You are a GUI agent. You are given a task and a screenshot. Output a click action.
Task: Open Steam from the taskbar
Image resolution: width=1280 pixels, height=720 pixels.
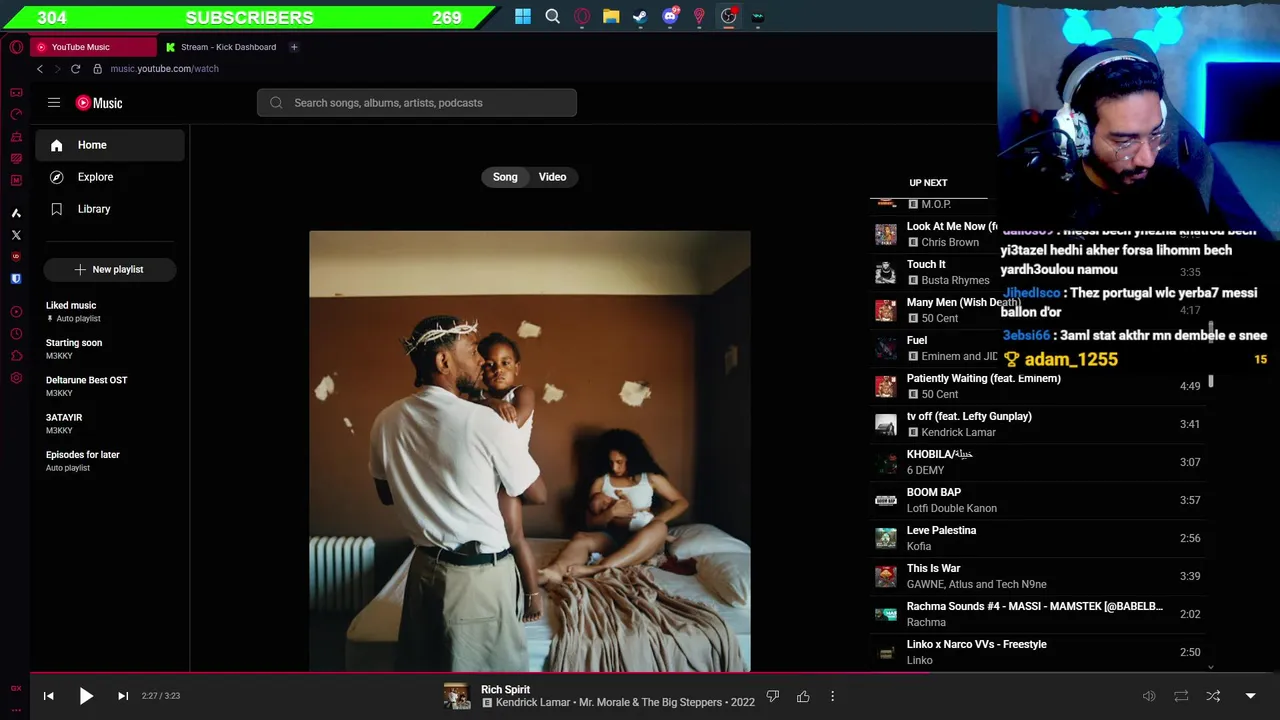(x=640, y=17)
